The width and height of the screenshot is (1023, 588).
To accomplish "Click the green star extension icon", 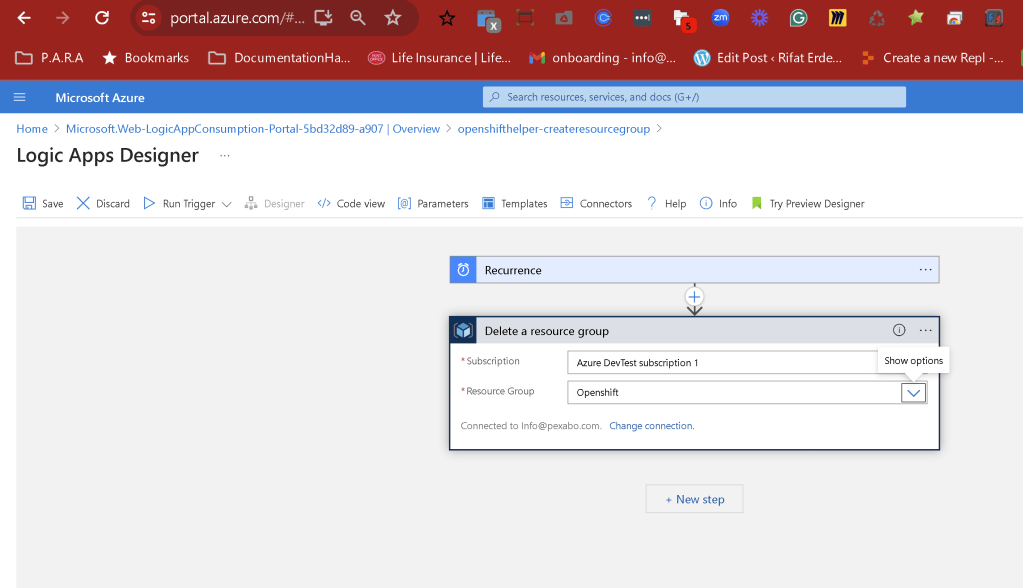I will point(916,18).
